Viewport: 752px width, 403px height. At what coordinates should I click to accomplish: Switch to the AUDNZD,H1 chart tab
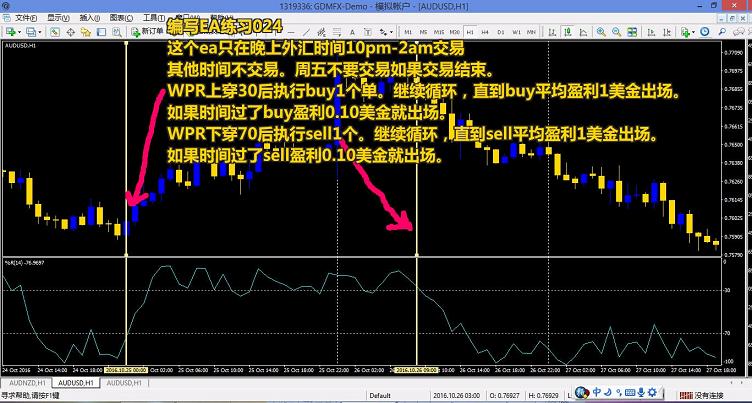[28, 382]
